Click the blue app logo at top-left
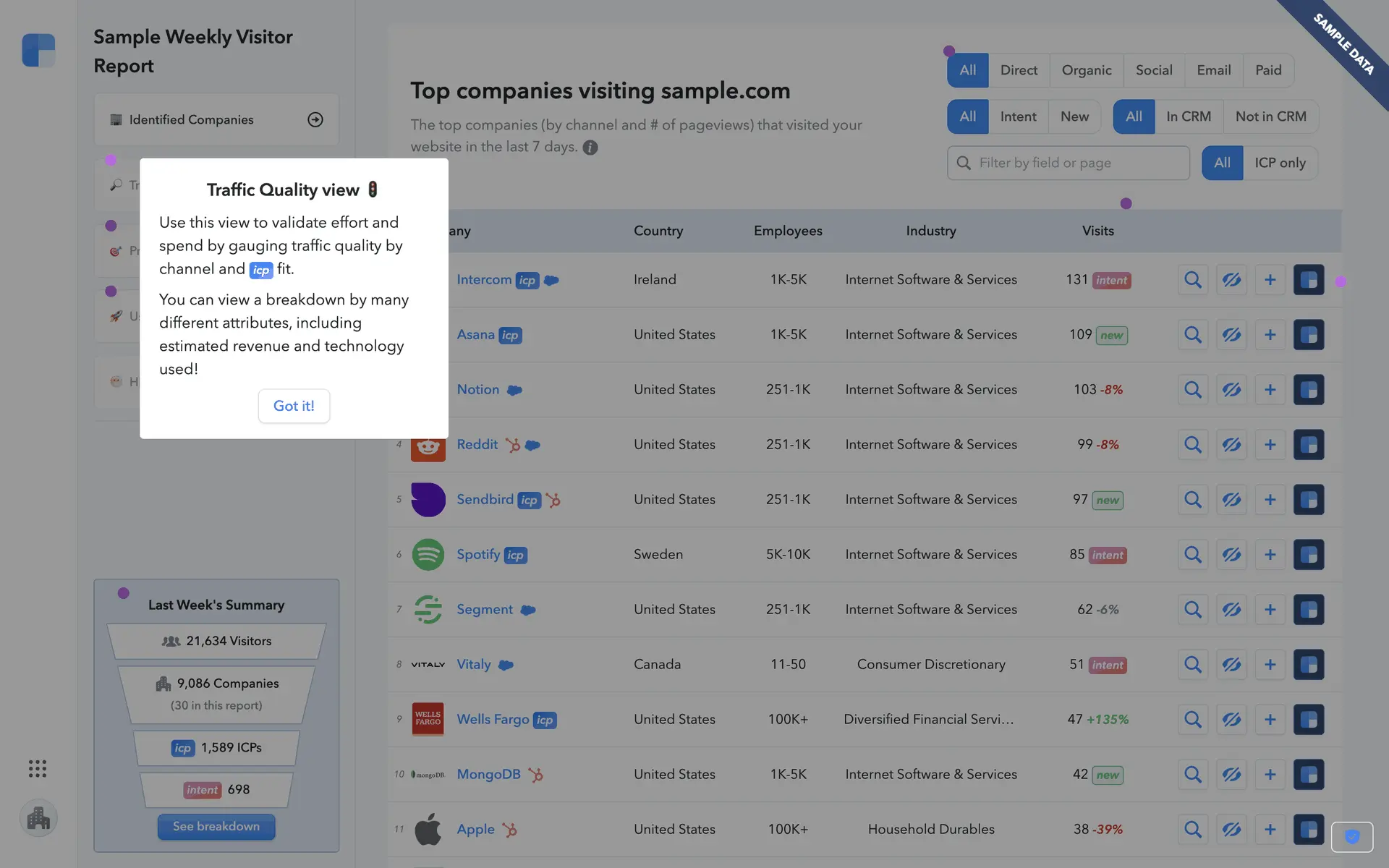This screenshot has width=1389, height=868. (x=38, y=51)
